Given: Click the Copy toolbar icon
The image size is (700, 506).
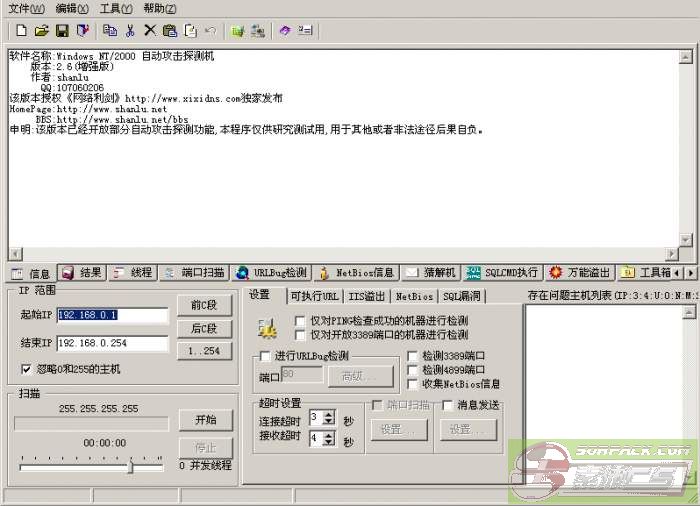Looking at the screenshot, I should coord(110,31).
